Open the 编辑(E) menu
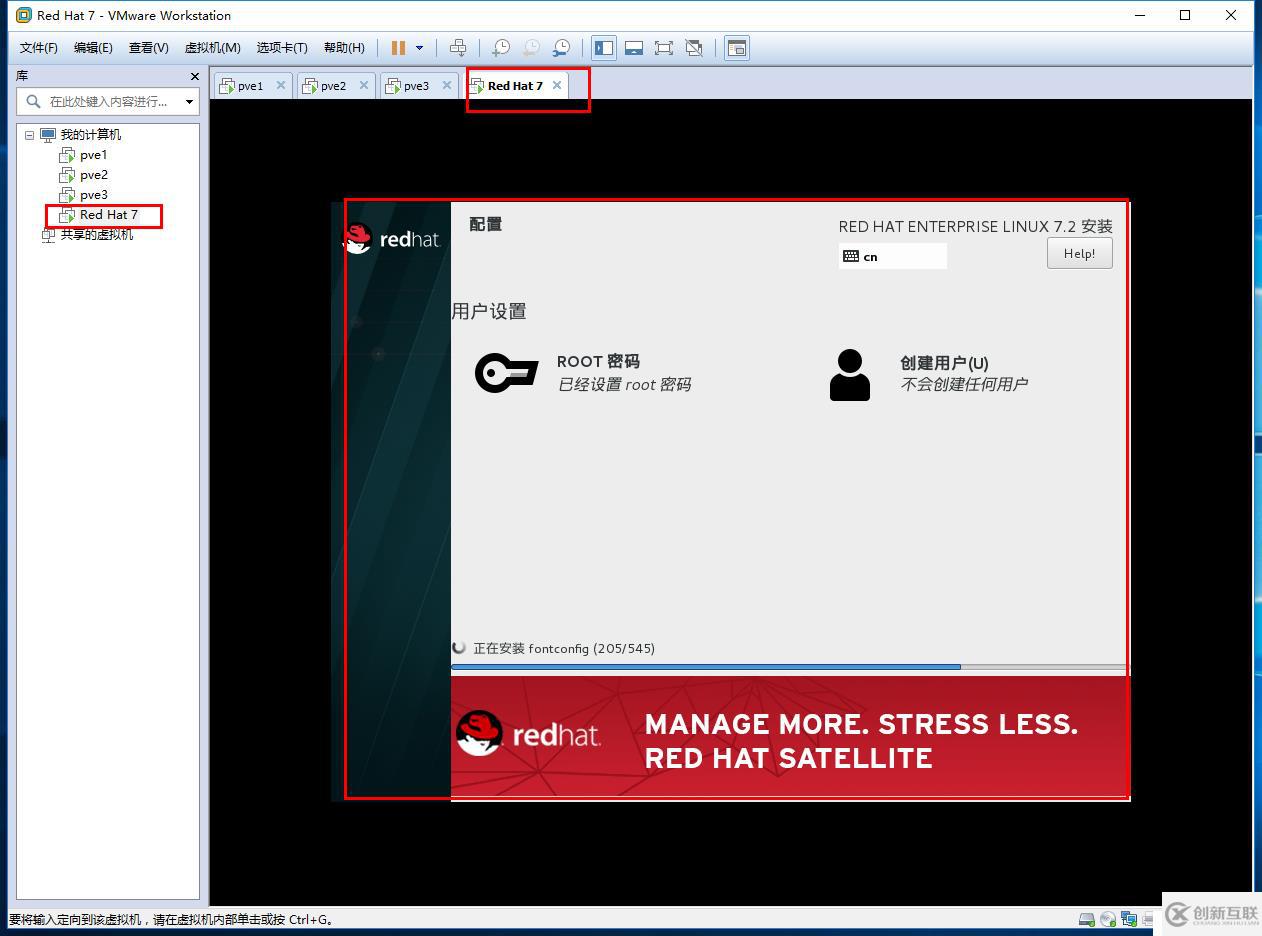Image resolution: width=1262 pixels, height=936 pixels. (93, 48)
